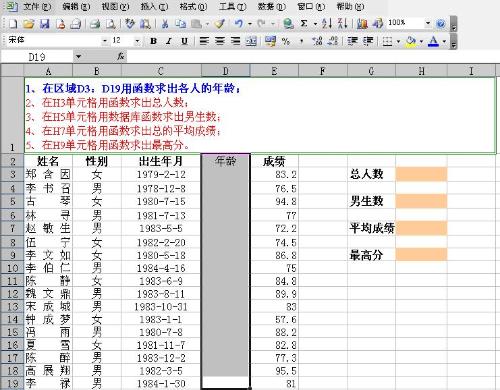Viewport: 500px width, 390px height.
Task: Open the 工具 (Tools) menu
Action: [232, 6]
